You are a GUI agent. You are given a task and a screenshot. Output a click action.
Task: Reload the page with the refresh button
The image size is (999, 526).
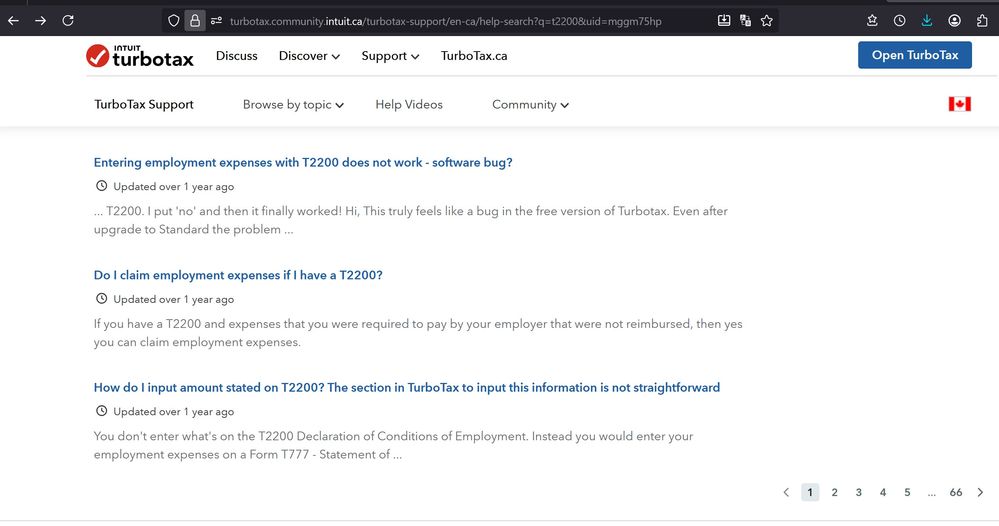coord(68,20)
